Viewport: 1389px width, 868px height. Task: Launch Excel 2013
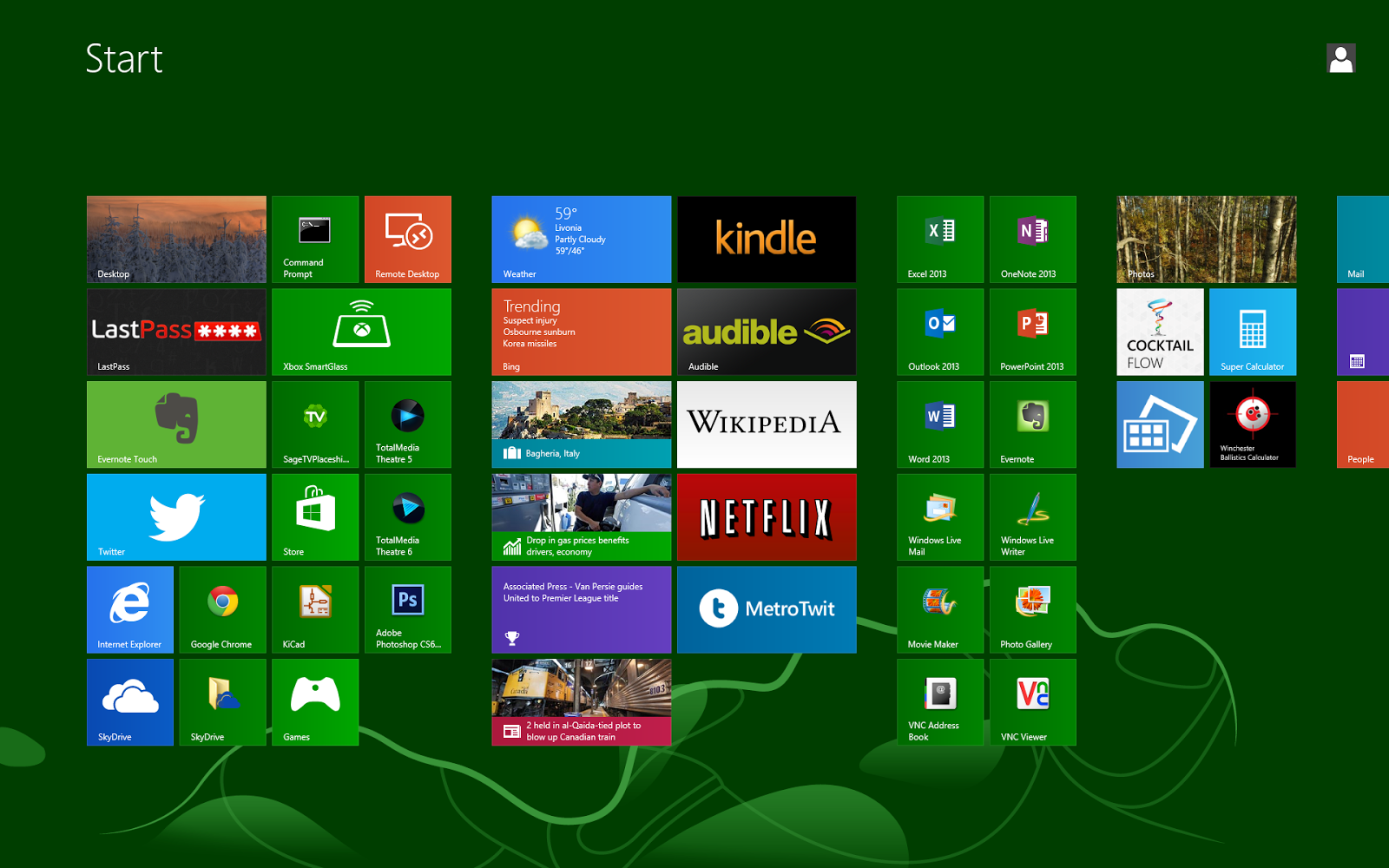point(940,240)
